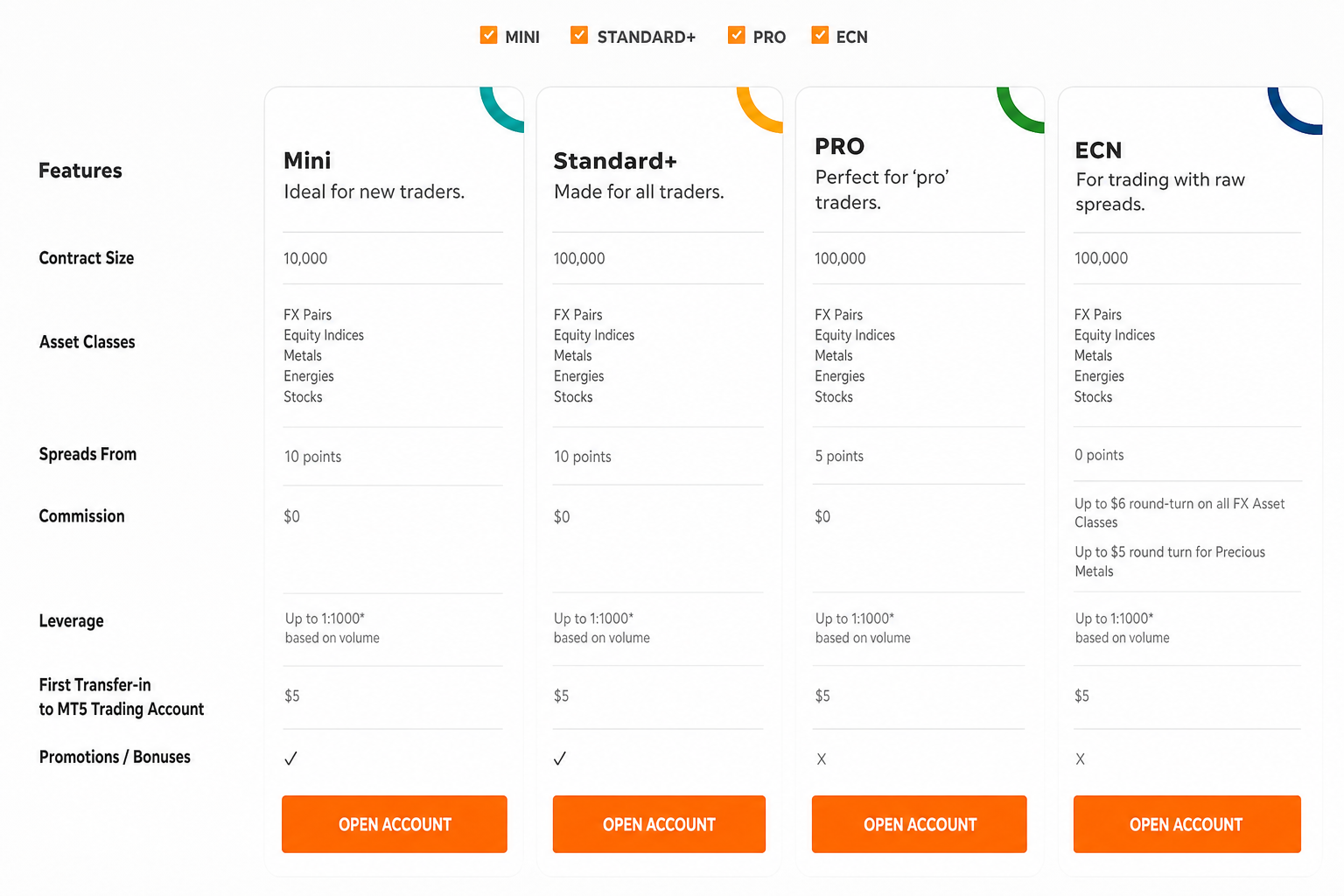This screenshot has height=896, width=1344.
Task: Uncheck the PRO account checkbox
Action: (737, 35)
